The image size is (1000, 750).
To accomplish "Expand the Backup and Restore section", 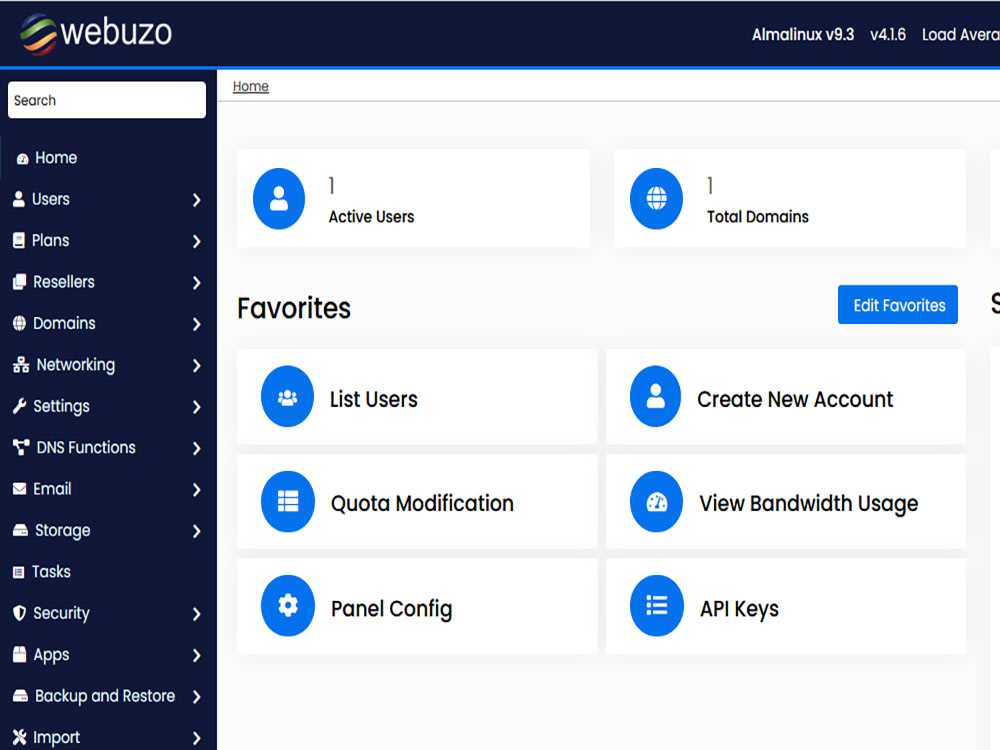I will (105, 695).
